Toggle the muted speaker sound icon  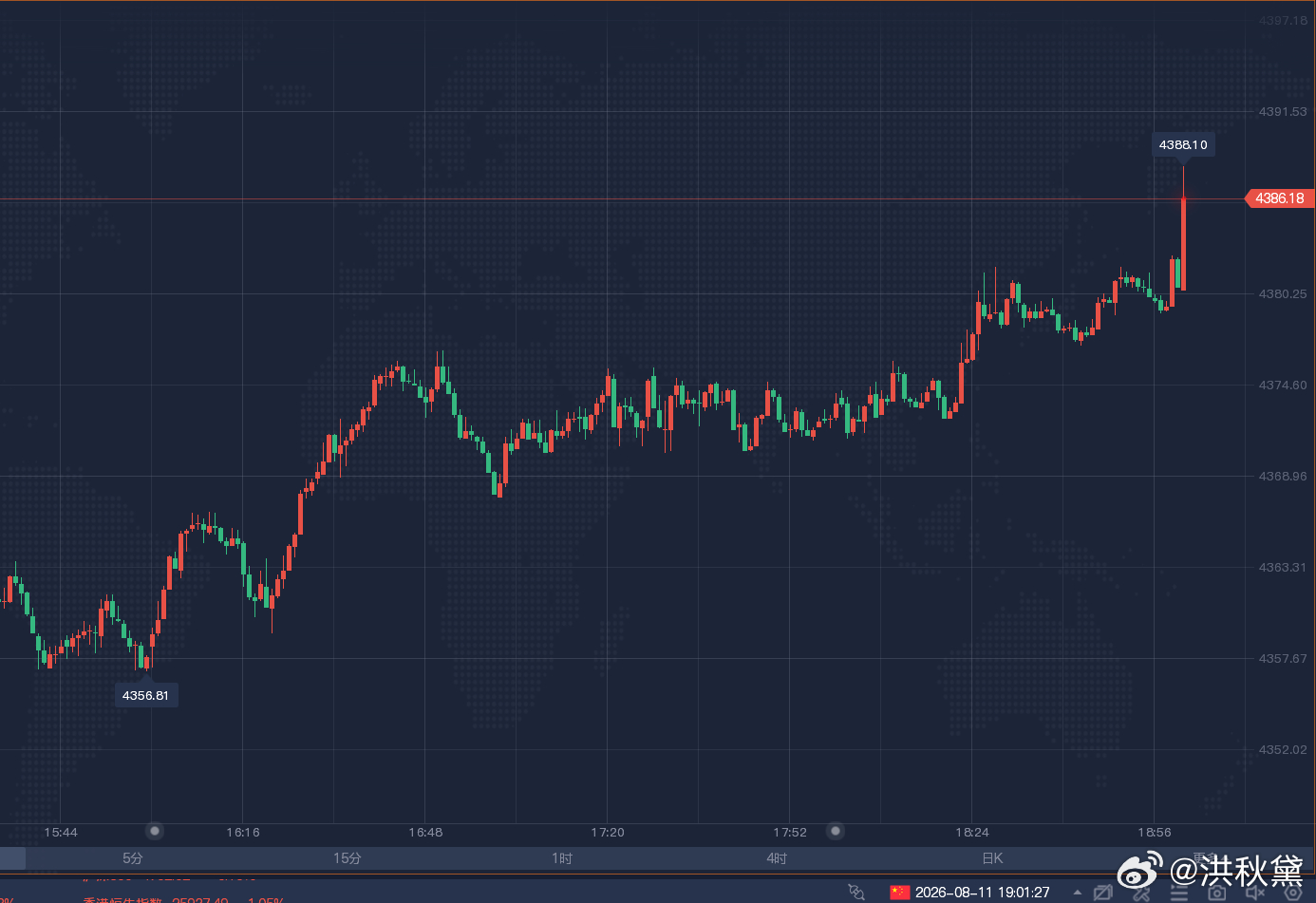pyautogui.click(x=1254, y=893)
